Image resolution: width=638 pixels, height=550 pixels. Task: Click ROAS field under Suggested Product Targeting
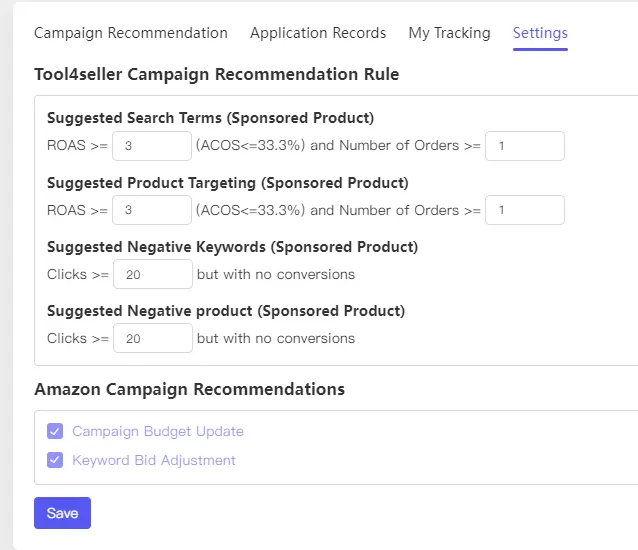(x=152, y=210)
